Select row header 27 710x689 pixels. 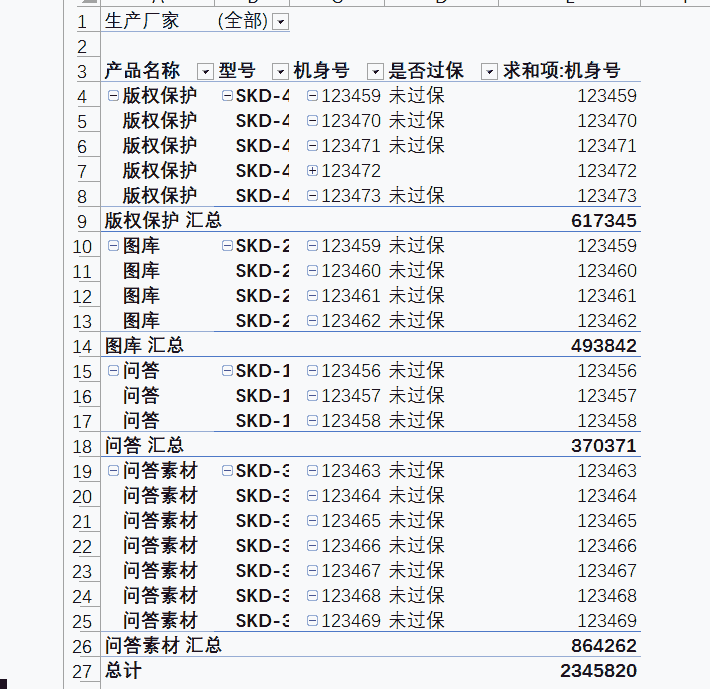[x=82, y=671]
